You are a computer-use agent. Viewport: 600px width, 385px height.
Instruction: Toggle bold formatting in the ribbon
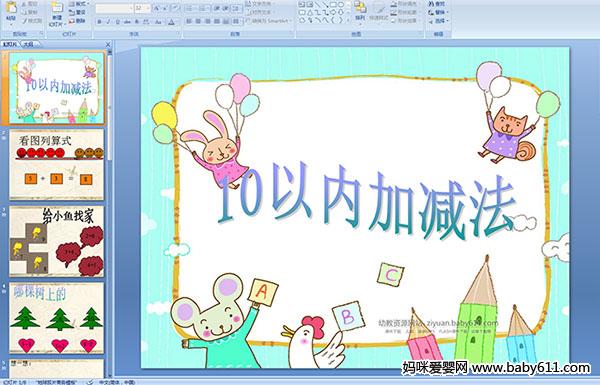point(99,22)
